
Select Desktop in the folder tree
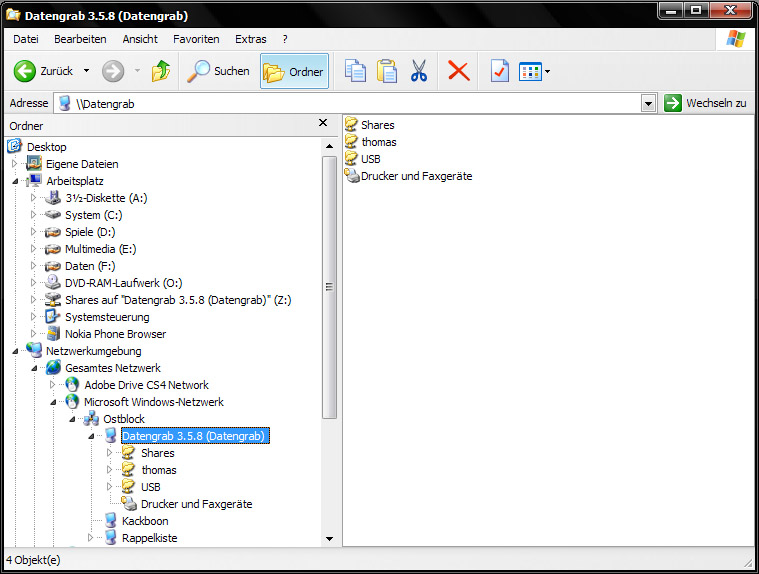[x=46, y=147]
